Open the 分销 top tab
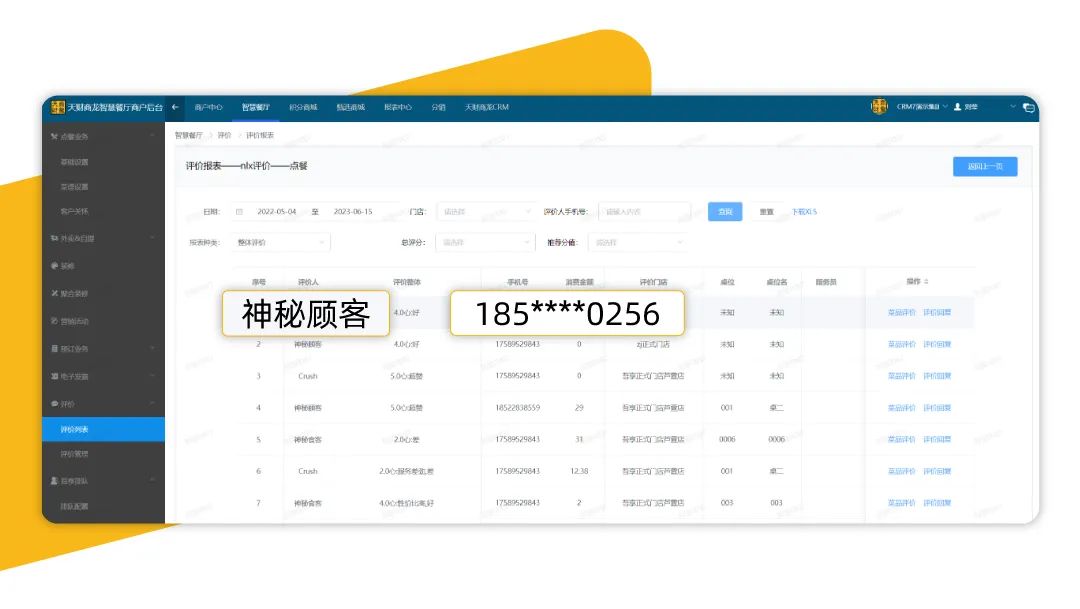 click(438, 107)
